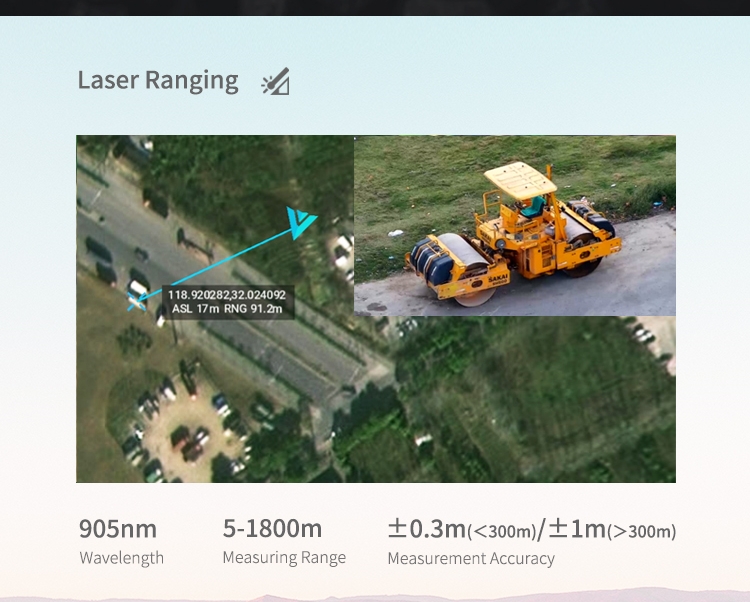Click the "ASL 17m RNG 91.2m" readout
The width and height of the screenshot is (750, 602).
click(x=227, y=309)
